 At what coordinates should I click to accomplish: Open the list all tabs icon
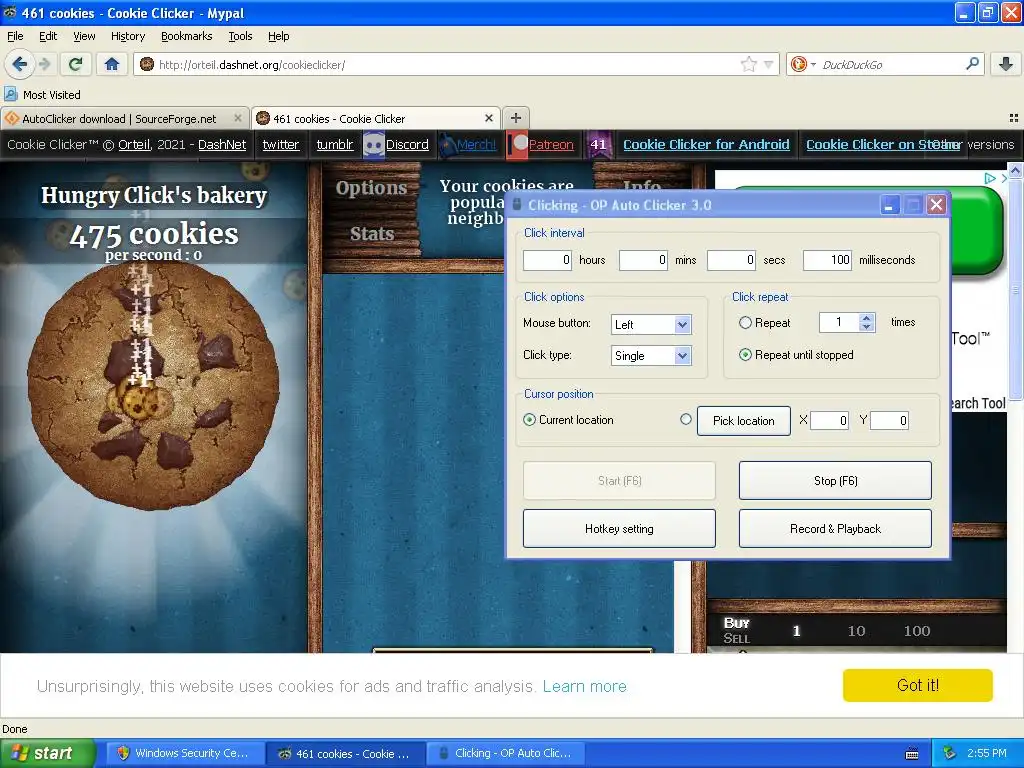pyautogui.click(x=1014, y=118)
